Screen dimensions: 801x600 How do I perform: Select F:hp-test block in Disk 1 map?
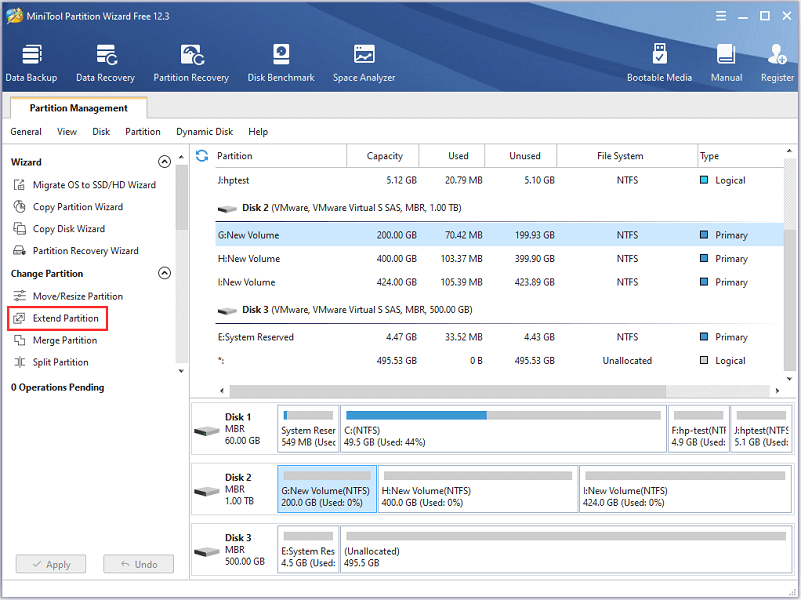[698, 429]
